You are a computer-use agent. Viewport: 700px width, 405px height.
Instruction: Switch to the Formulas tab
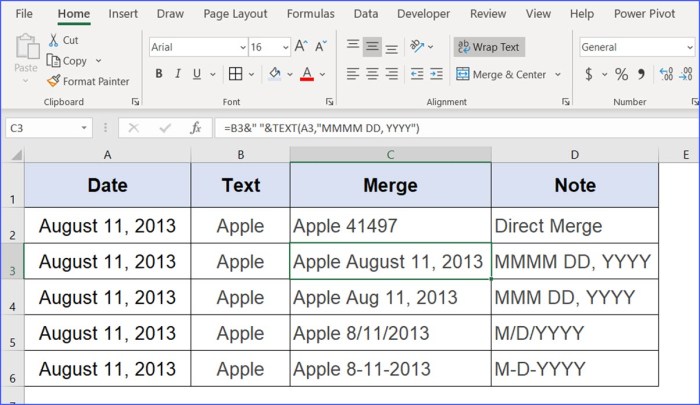pyautogui.click(x=310, y=14)
